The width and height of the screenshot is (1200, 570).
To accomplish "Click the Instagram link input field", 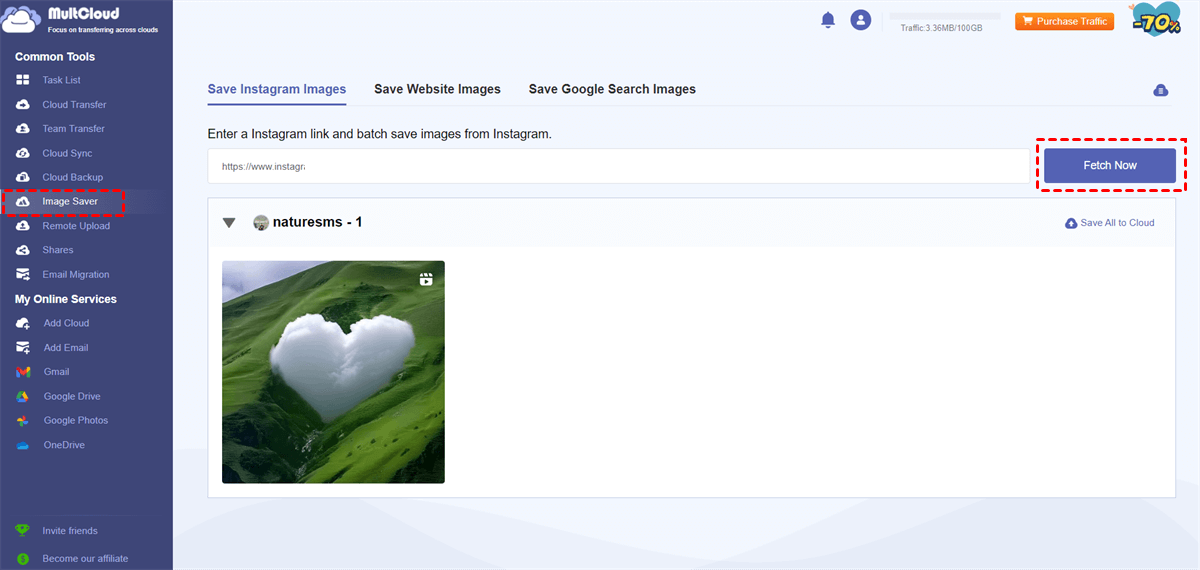I will (x=618, y=166).
